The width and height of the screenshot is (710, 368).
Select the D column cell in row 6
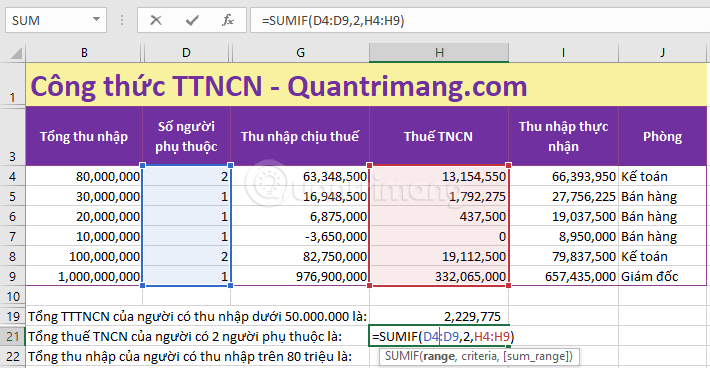click(x=187, y=216)
